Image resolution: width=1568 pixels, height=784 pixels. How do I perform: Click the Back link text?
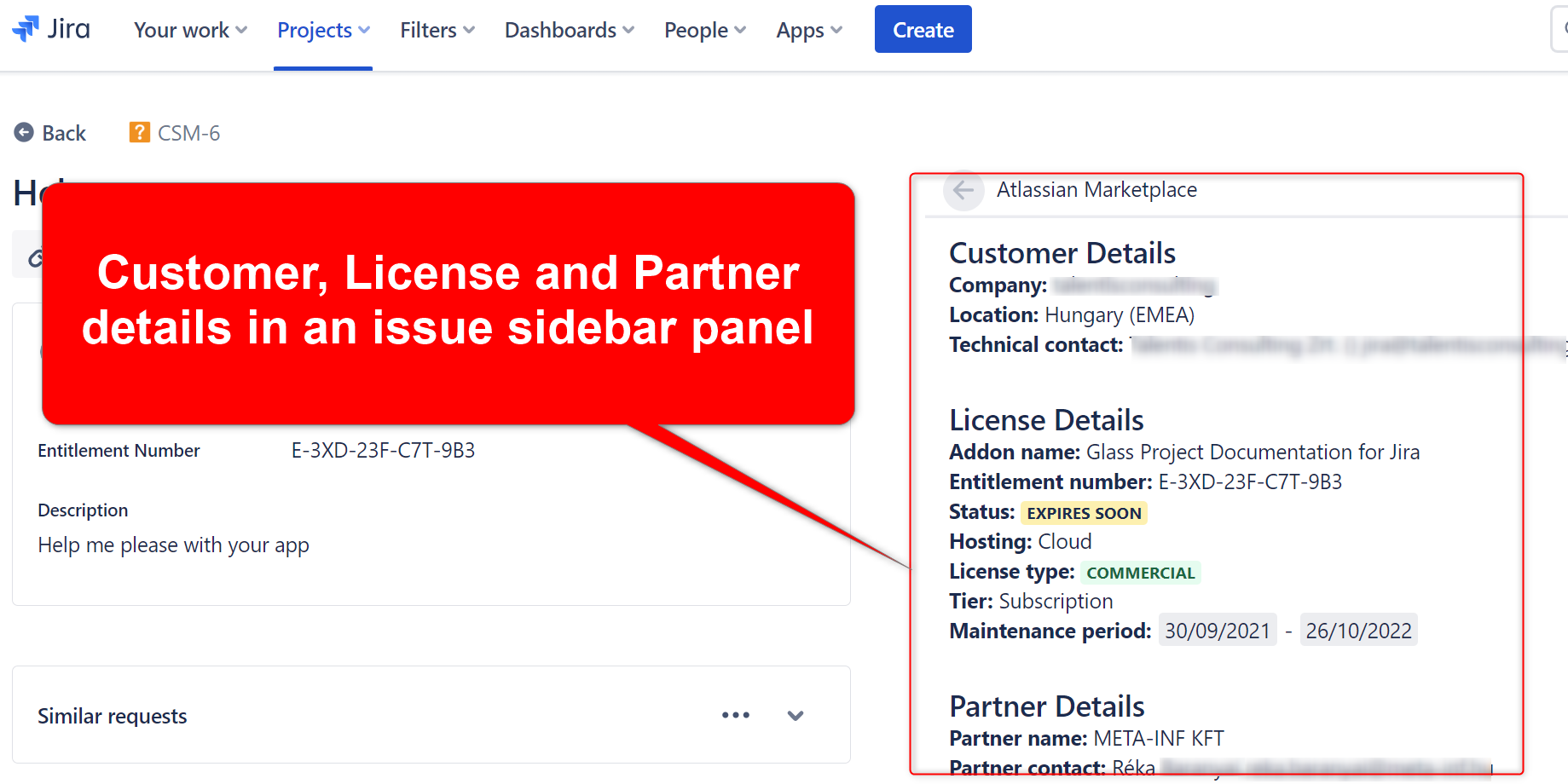(64, 133)
